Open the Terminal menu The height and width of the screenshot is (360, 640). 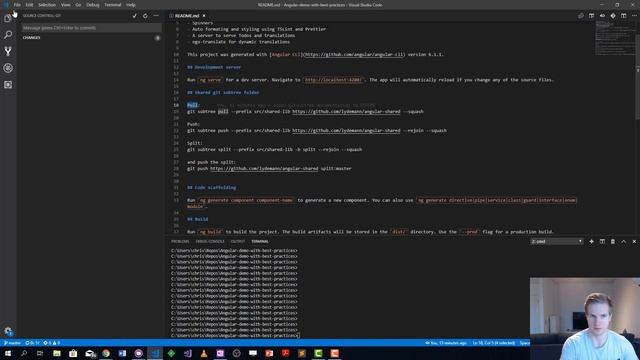pyautogui.click(x=113, y=5)
